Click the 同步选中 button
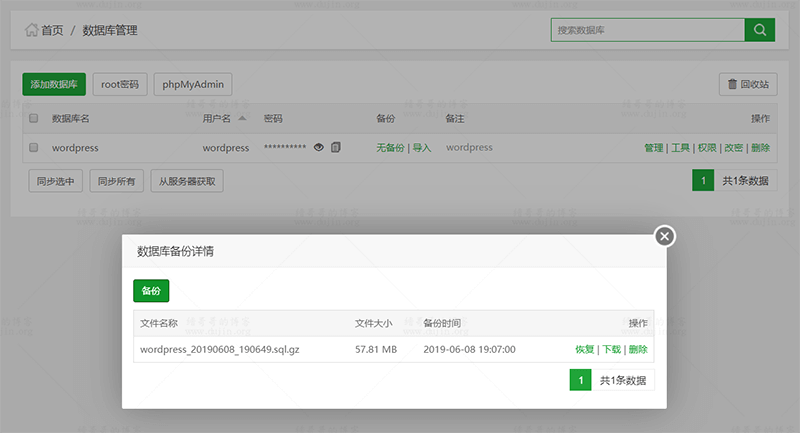Image resolution: width=800 pixels, height=433 pixels. coord(56,181)
